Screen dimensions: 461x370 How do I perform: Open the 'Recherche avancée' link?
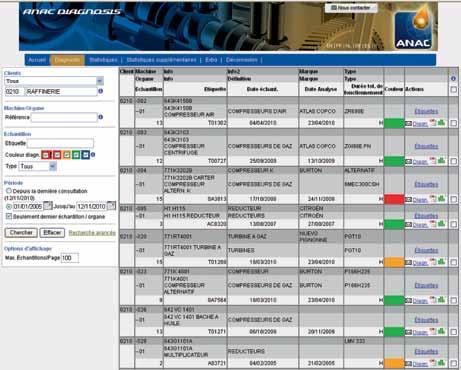point(92,233)
